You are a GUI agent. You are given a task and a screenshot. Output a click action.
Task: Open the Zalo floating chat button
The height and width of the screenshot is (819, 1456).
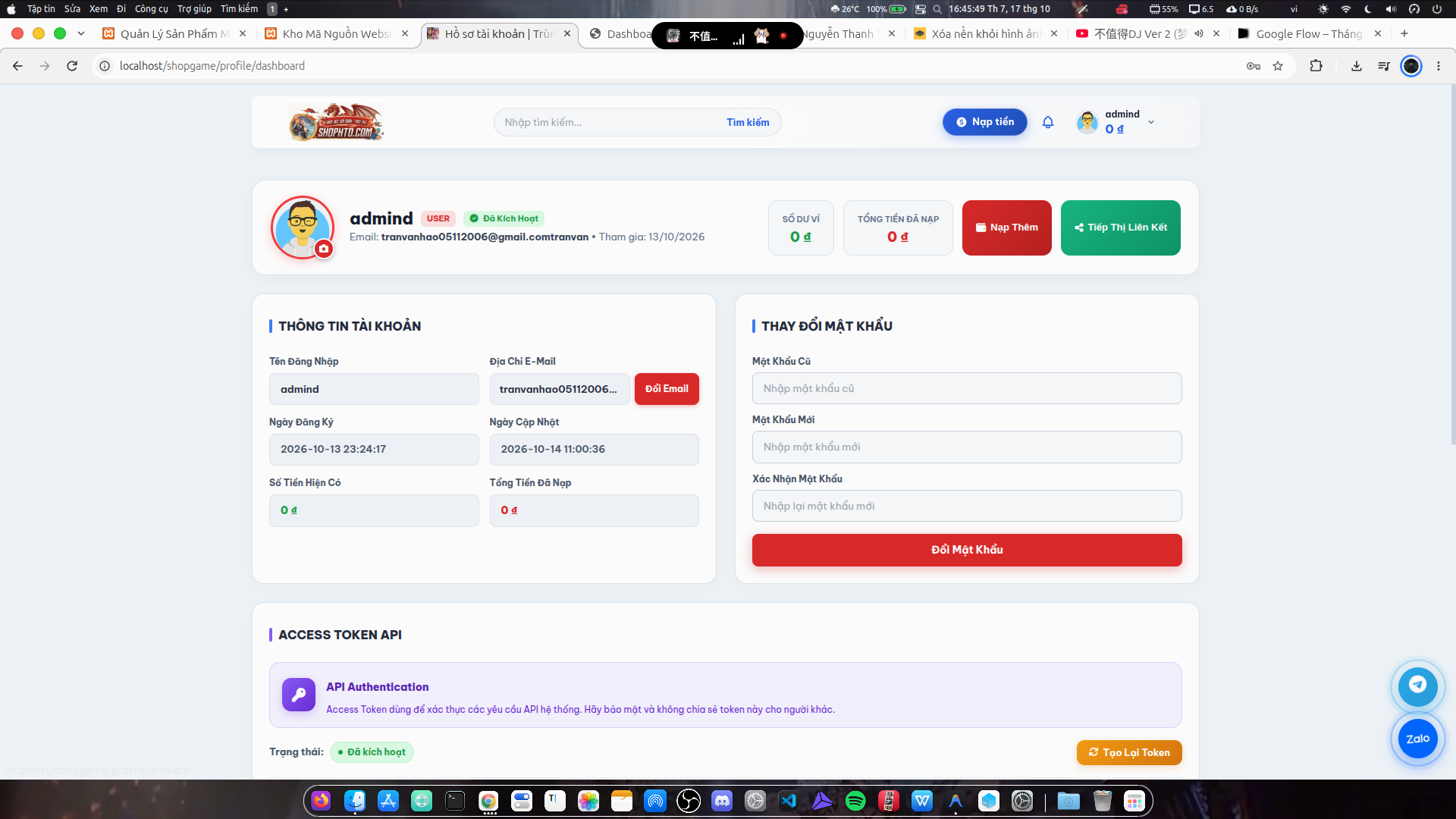coord(1417,739)
